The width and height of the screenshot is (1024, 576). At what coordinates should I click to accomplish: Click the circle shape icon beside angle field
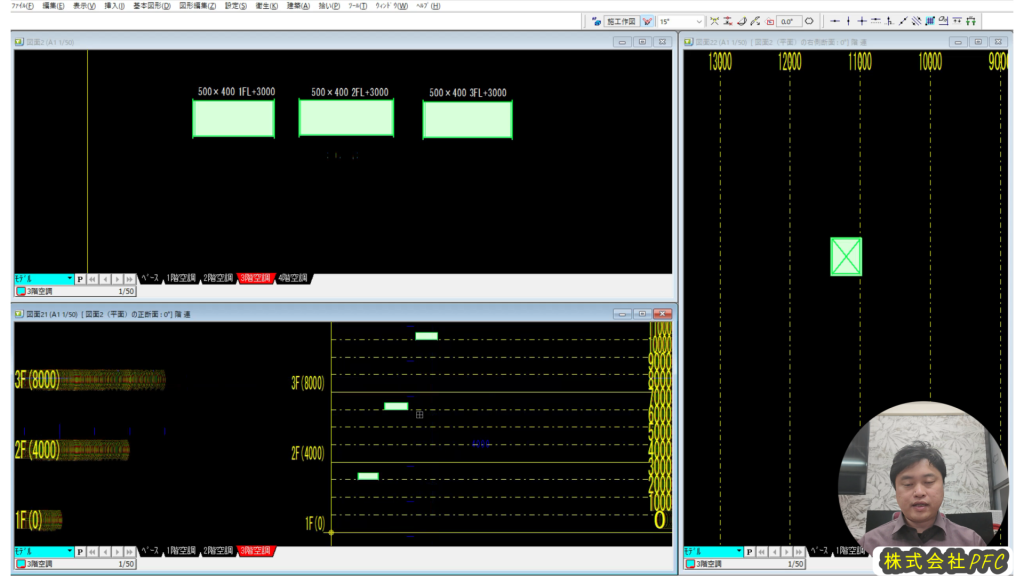click(x=809, y=21)
